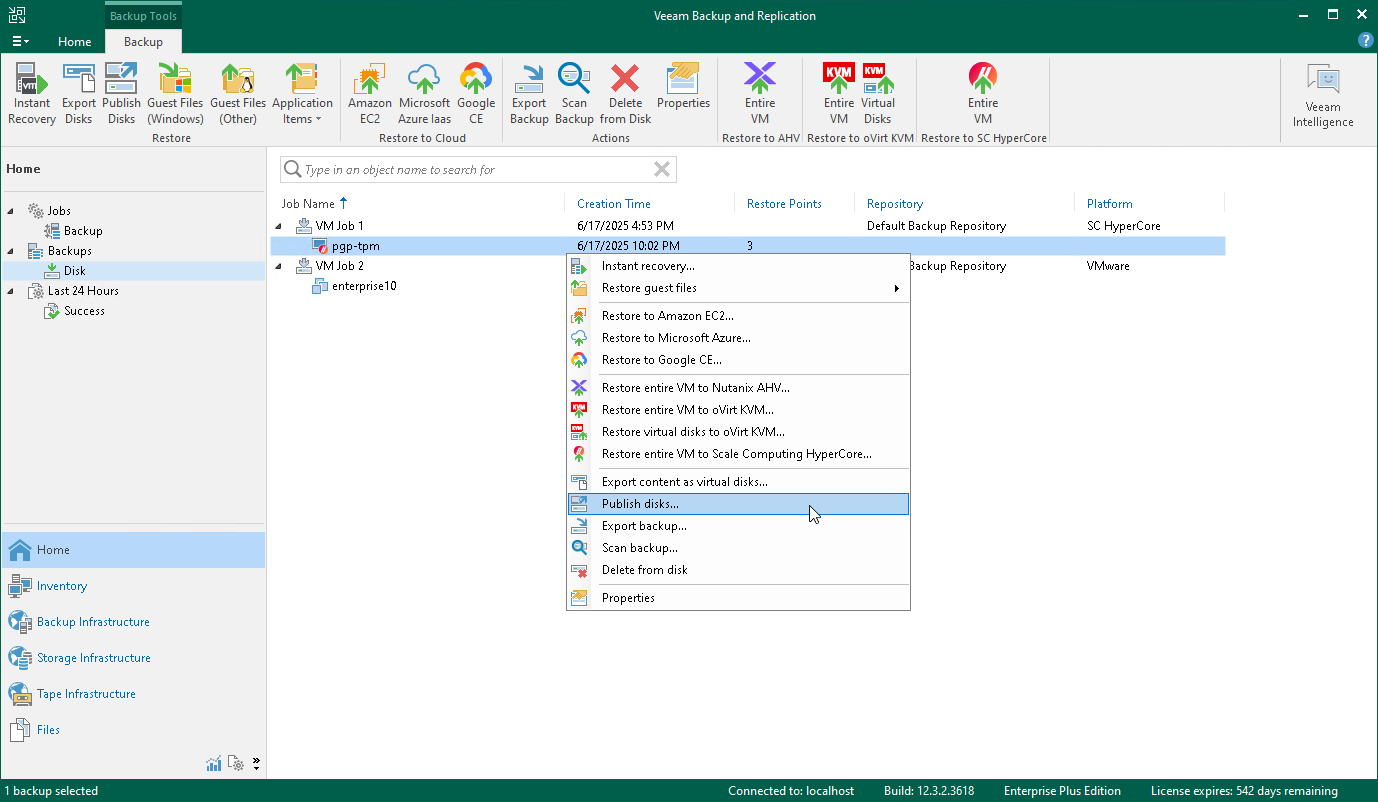Collapse the Backups tree node
The image size is (1378, 802).
pos(11,251)
